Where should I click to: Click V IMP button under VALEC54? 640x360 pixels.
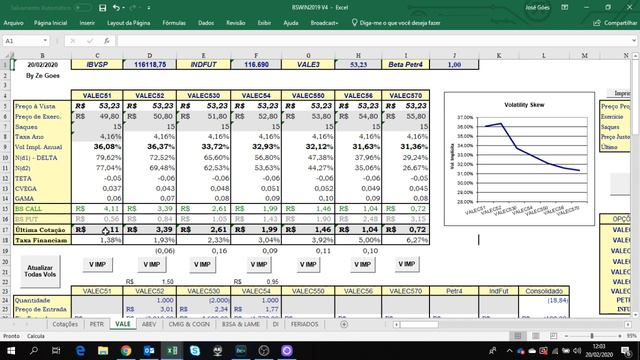(x=258, y=264)
